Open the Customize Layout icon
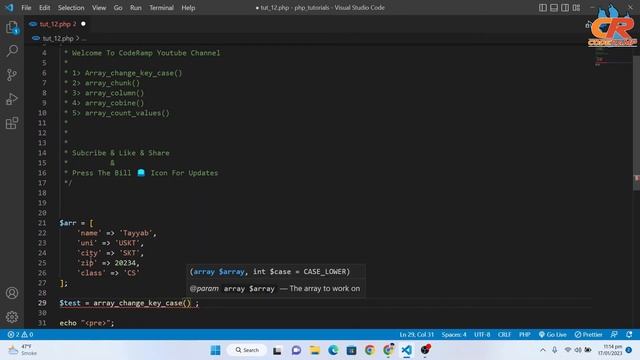The width and height of the screenshot is (640, 360). click(x=576, y=7)
